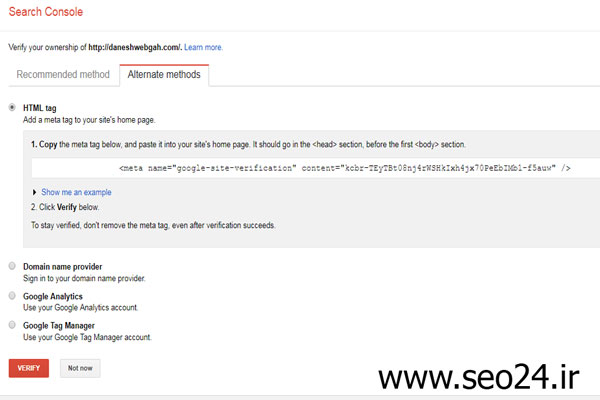Click inside the meta tag code field
This screenshot has width=600, height=400.
pyautogui.click(x=316, y=168)
